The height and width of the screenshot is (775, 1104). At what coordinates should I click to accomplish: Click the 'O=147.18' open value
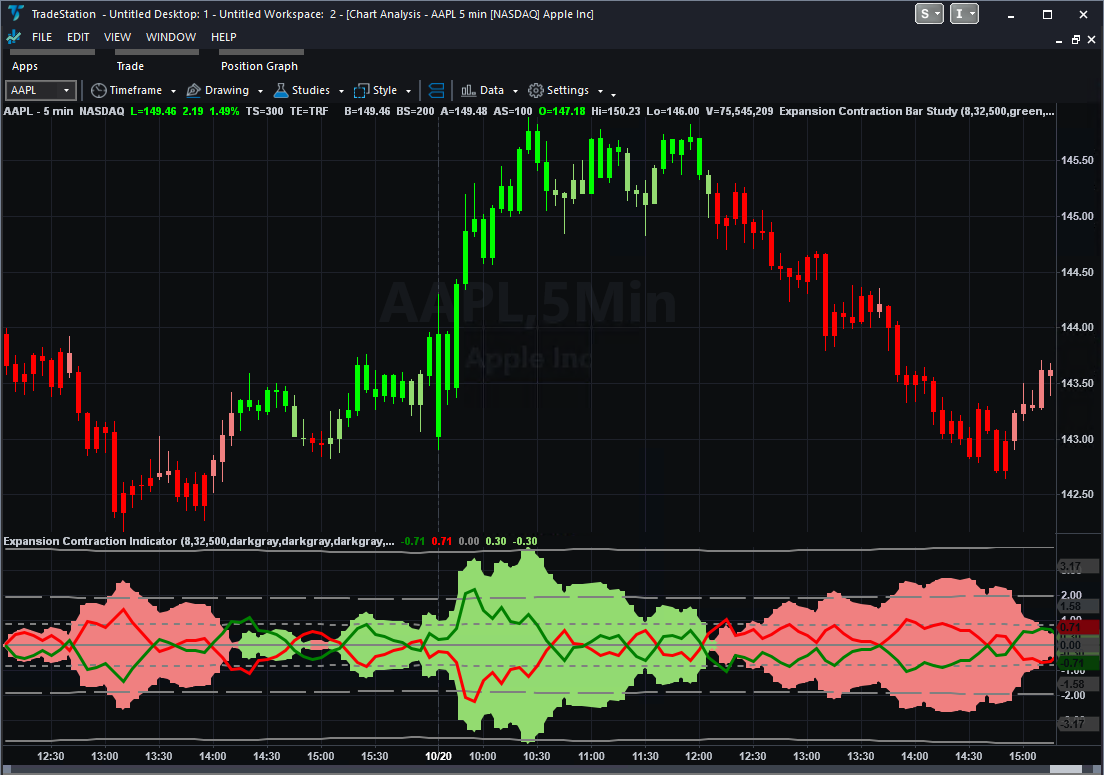tap(562, 111)
